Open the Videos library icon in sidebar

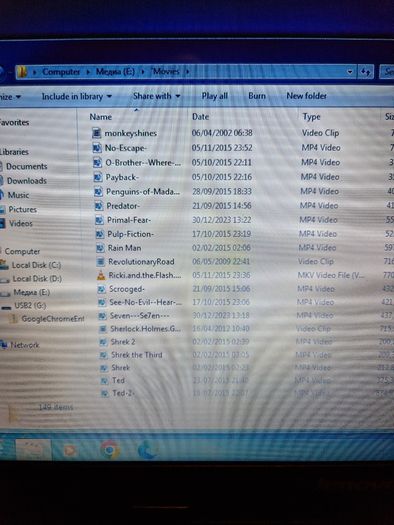2,223
